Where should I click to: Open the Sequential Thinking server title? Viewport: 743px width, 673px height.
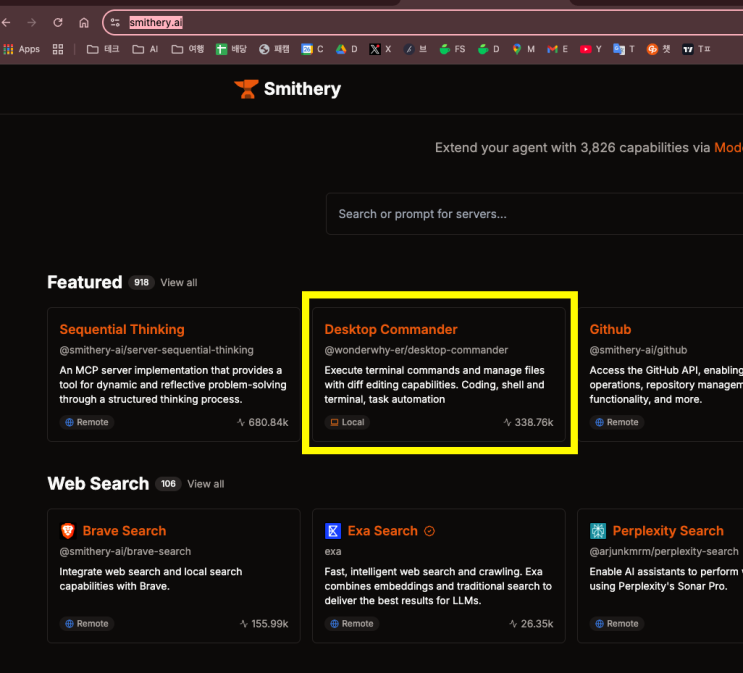[x=122, y=329]
